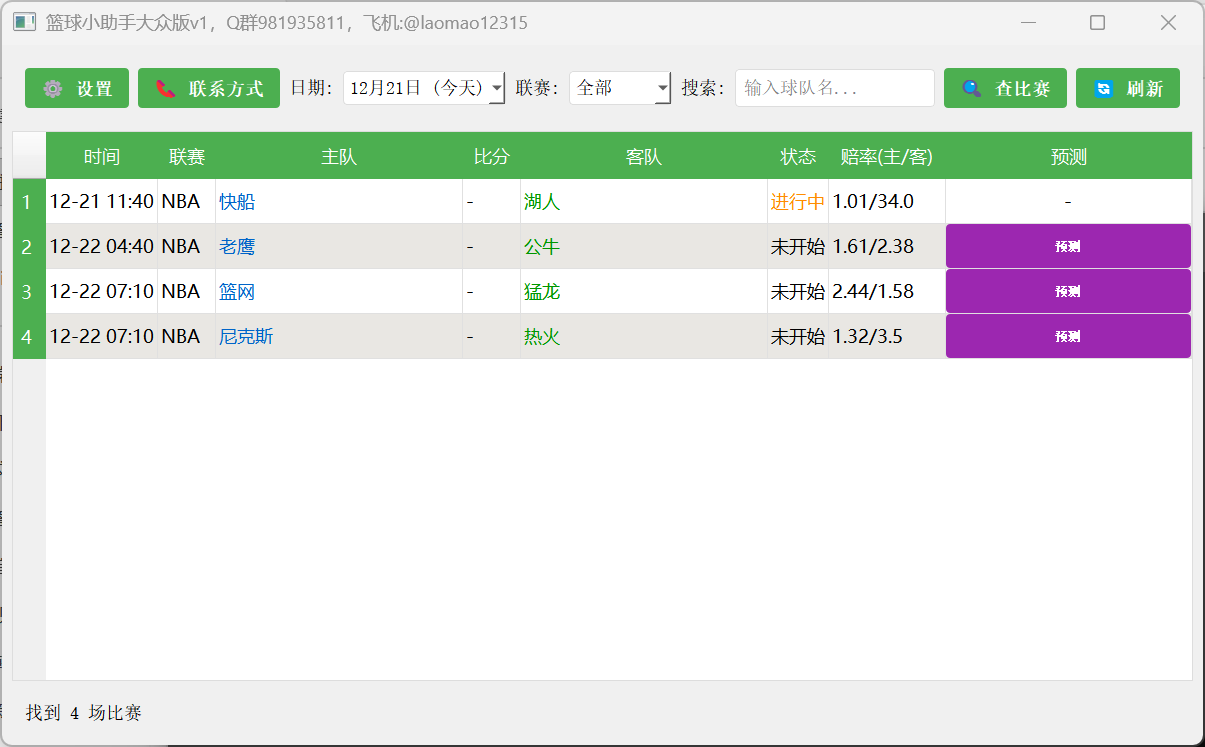Click the refresh icon on the 刷新 button

click(1104, 88)
